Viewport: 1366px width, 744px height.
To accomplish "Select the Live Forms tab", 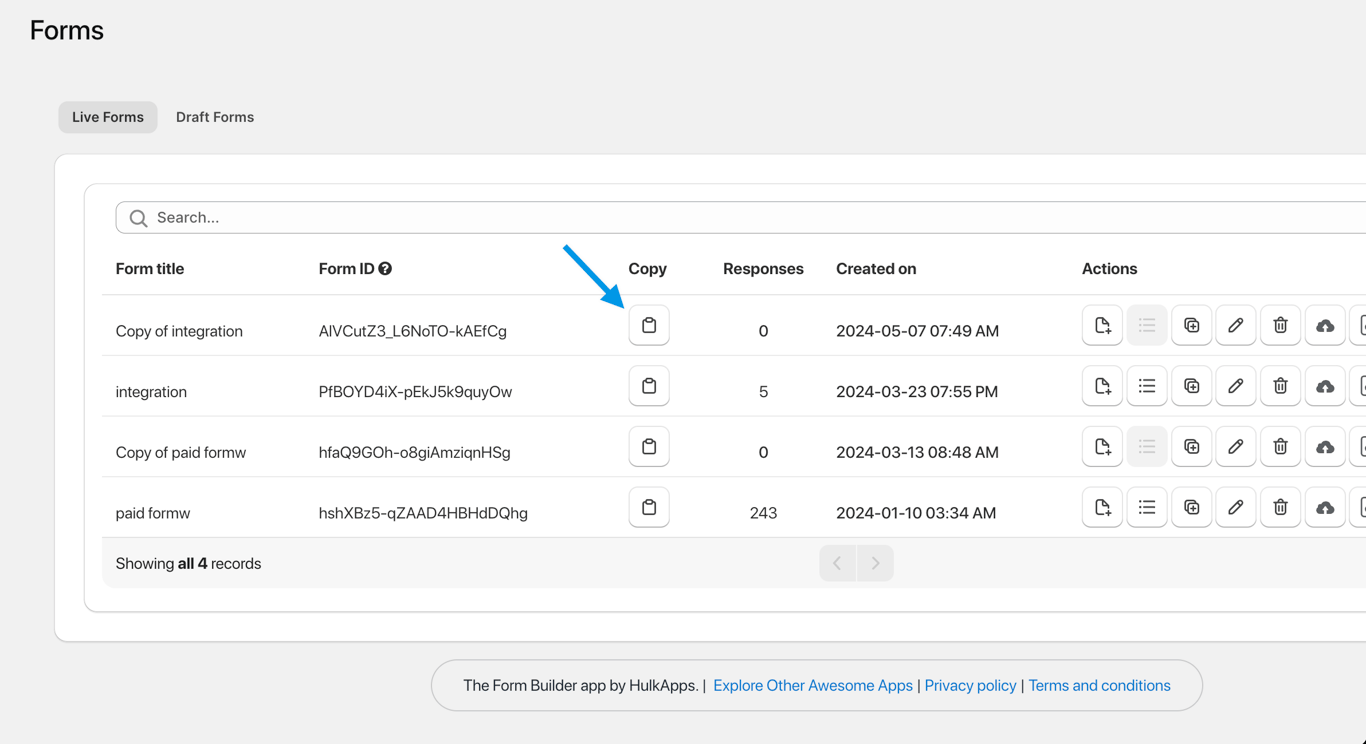I will [108, 117].
